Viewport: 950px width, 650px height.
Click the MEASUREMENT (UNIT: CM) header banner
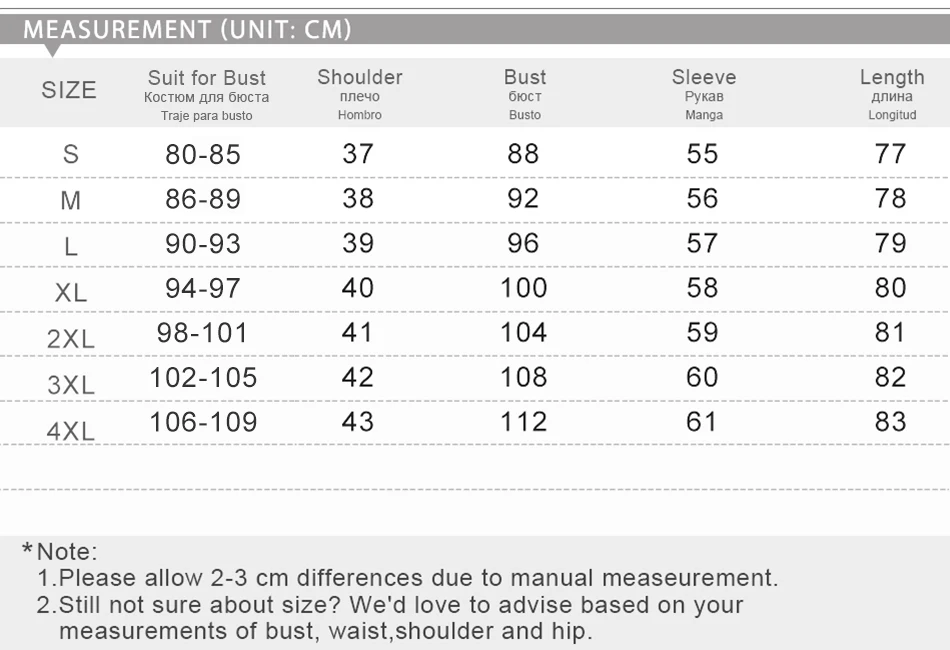click(187, 29)
